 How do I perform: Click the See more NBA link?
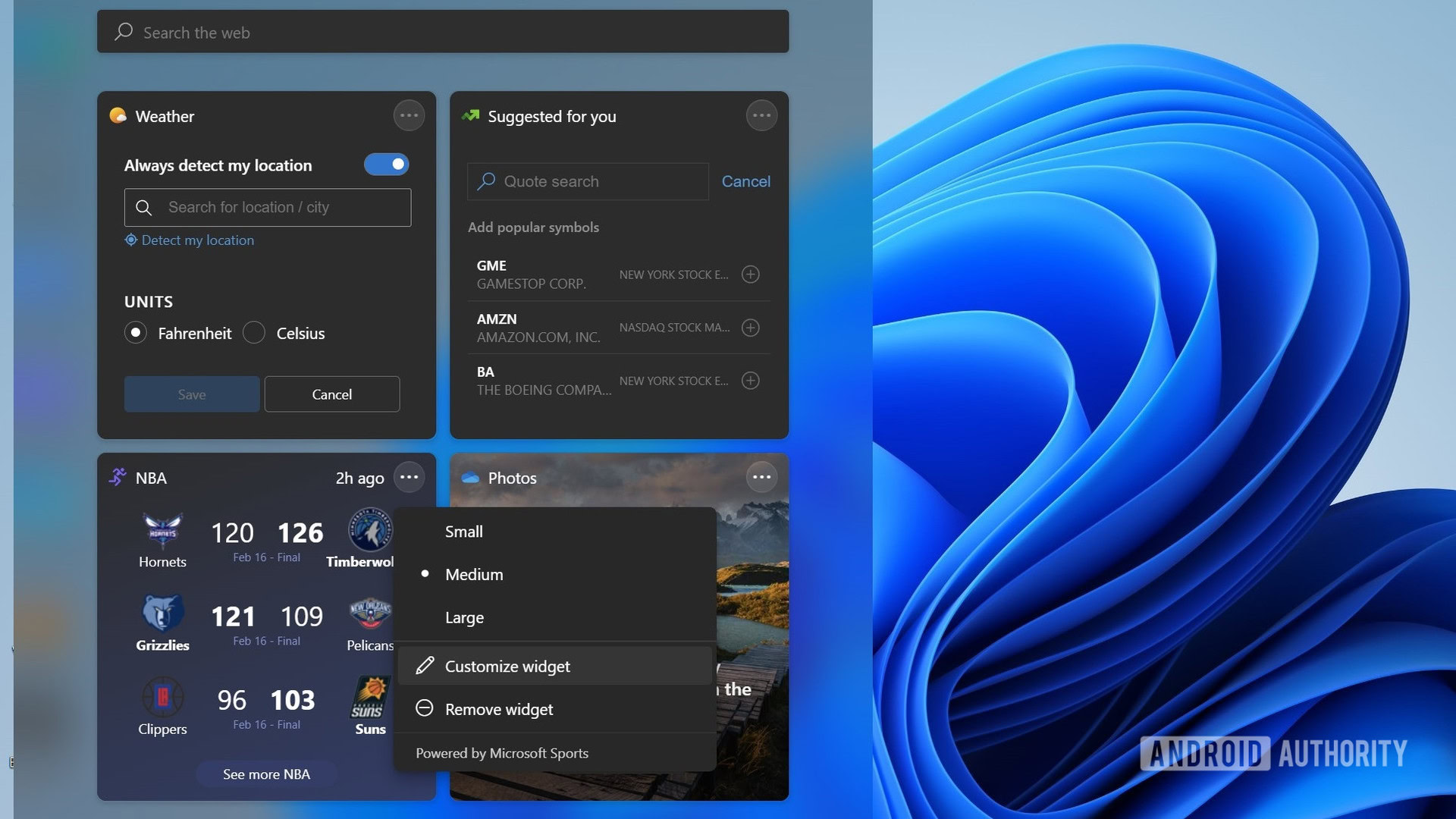click(266, 774)
